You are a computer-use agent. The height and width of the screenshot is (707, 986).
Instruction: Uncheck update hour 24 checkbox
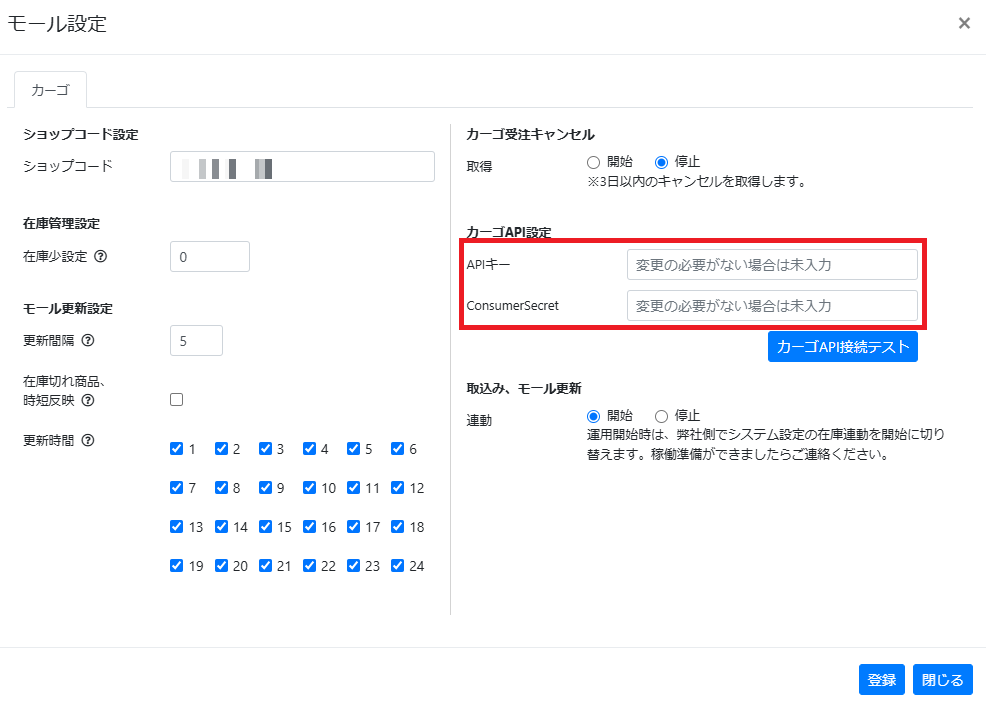tap(397, 565)
